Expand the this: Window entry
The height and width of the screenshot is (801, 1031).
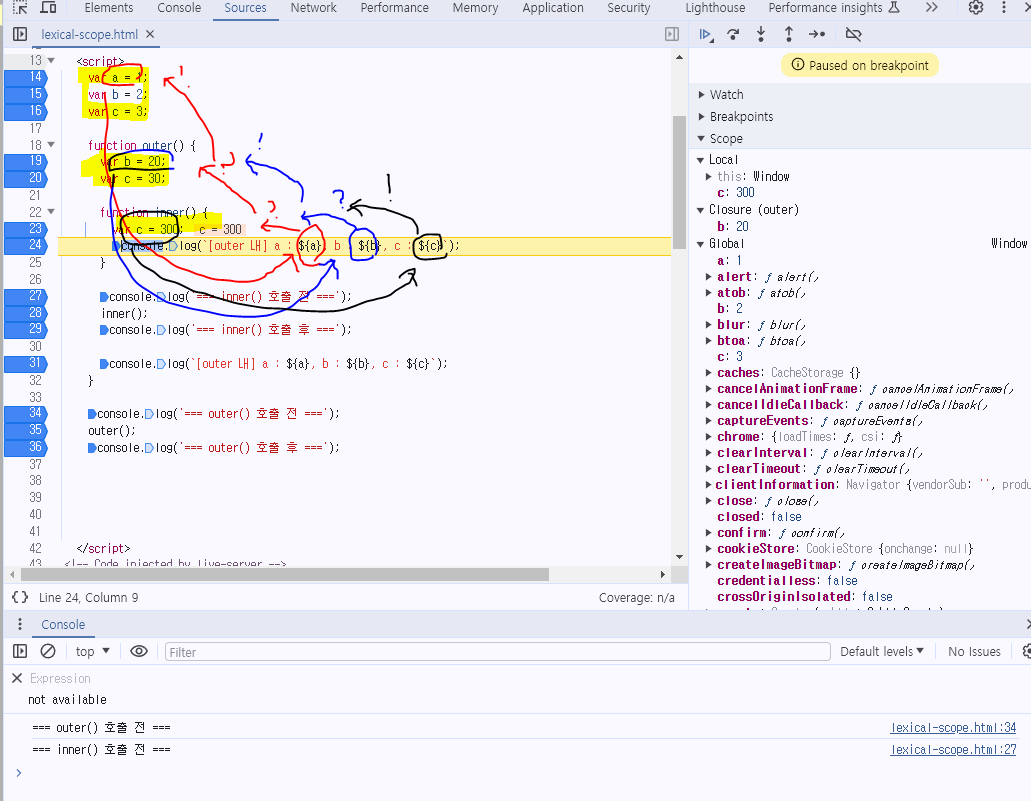click(x=708, y=176)
